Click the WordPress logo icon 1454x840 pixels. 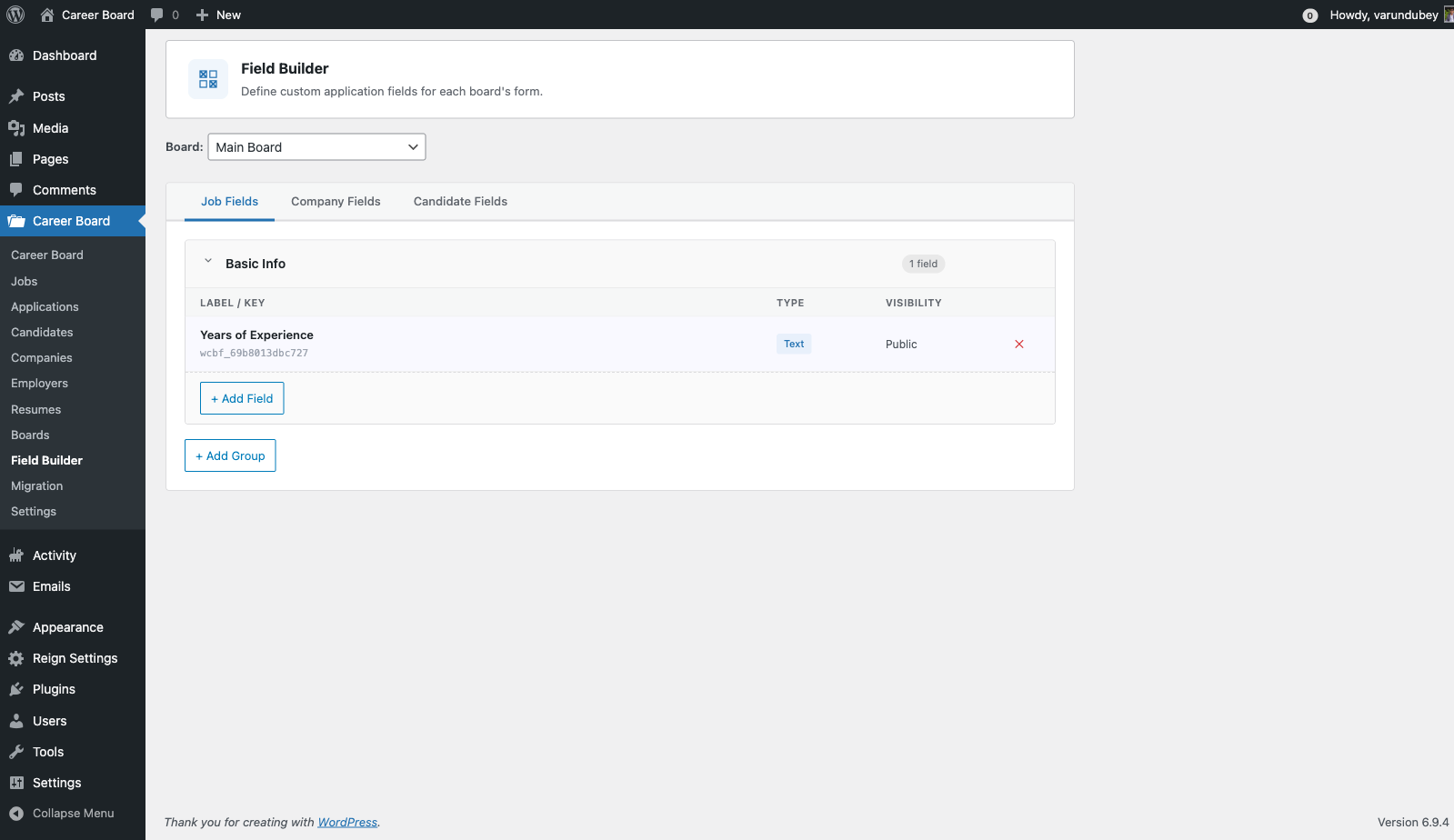[x=15, y=15]
